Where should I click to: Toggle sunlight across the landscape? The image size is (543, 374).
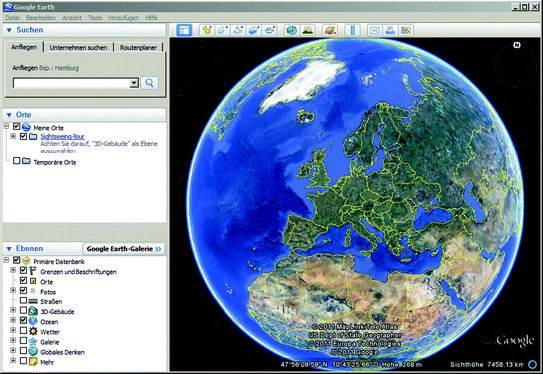tap(308, 30)
